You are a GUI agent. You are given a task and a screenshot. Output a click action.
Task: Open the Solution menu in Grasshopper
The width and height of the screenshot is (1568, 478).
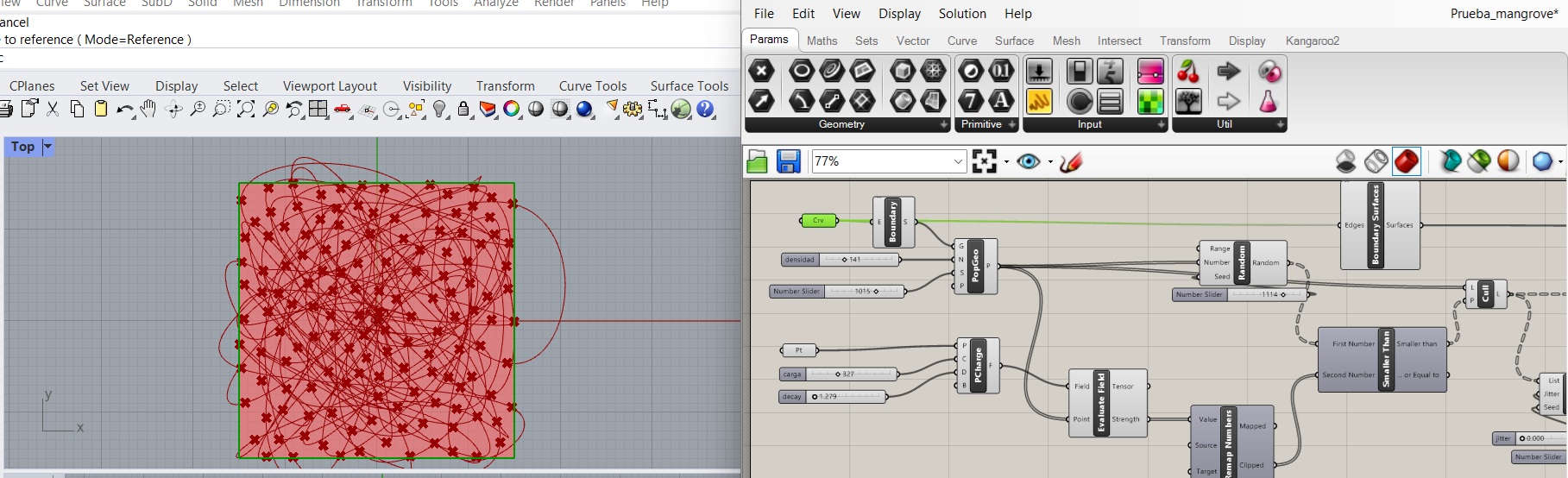coord(962,14)
